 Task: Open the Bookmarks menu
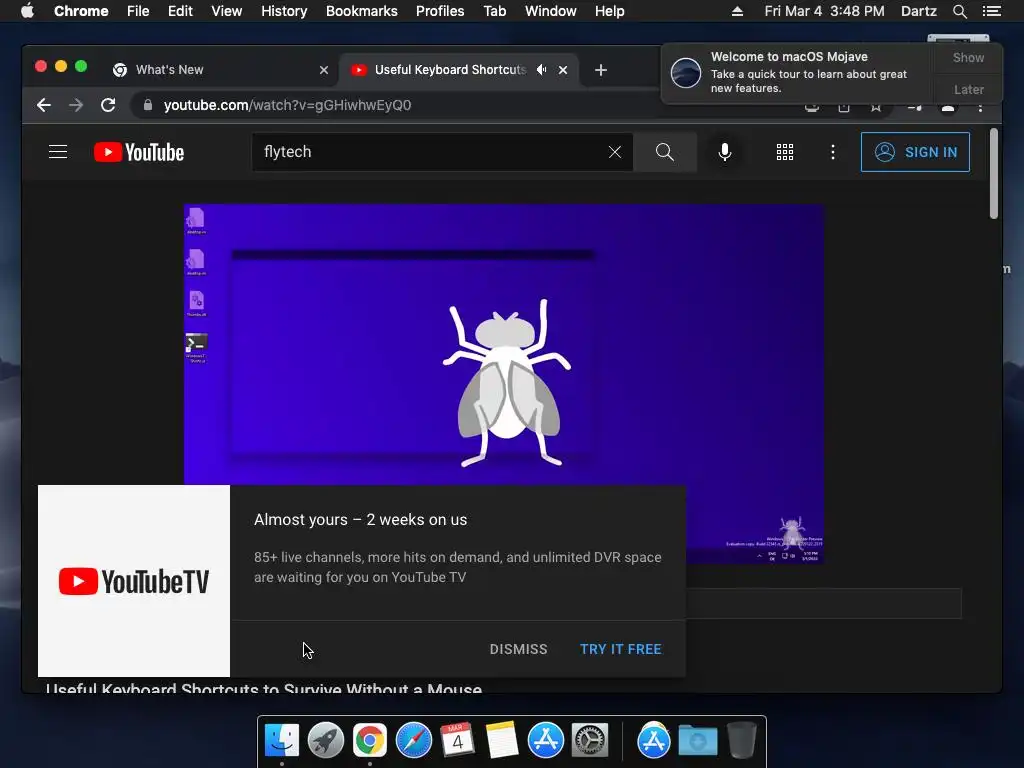coord(362,11)
